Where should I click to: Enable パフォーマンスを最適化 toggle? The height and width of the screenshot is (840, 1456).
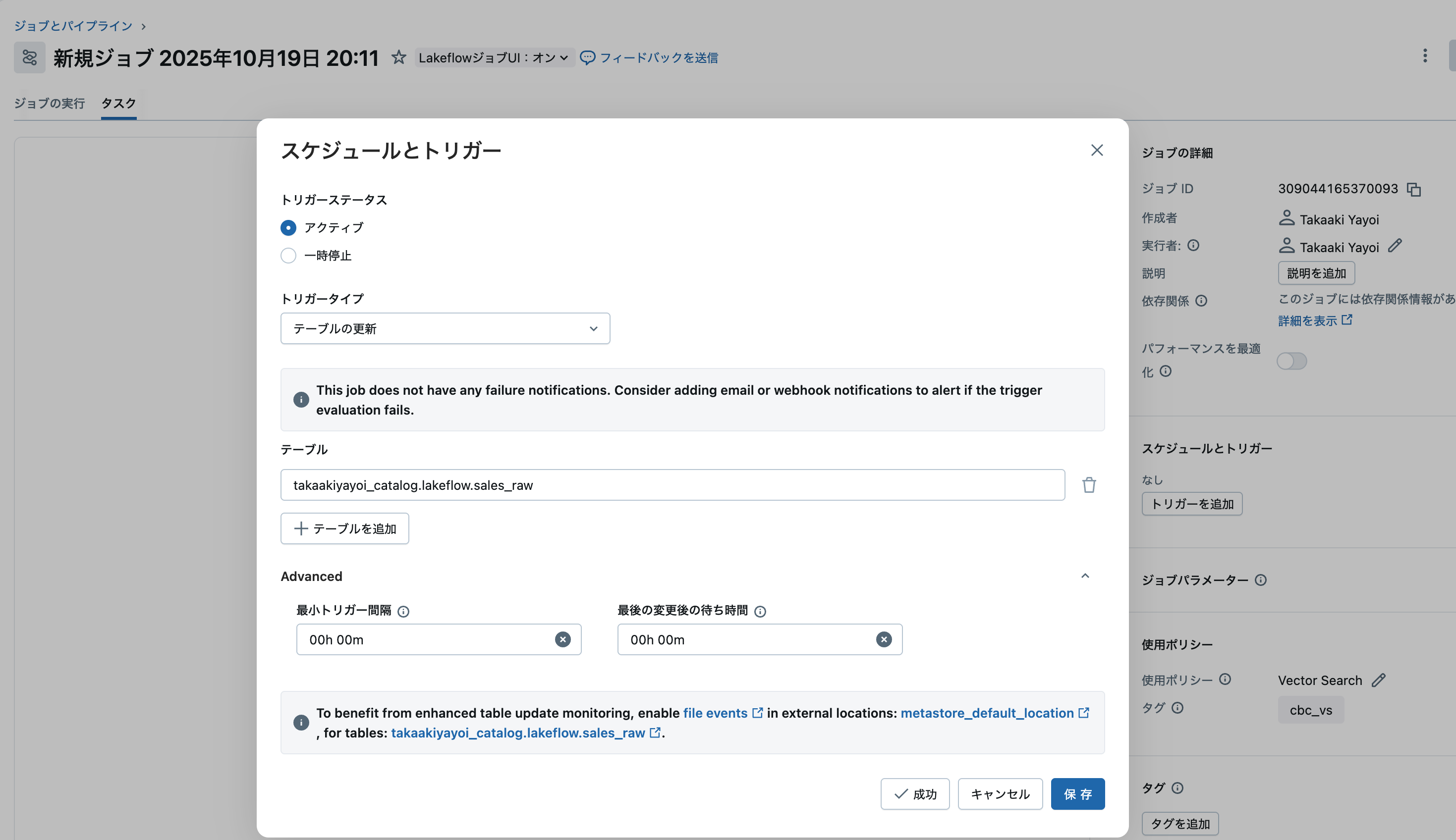1291,361
